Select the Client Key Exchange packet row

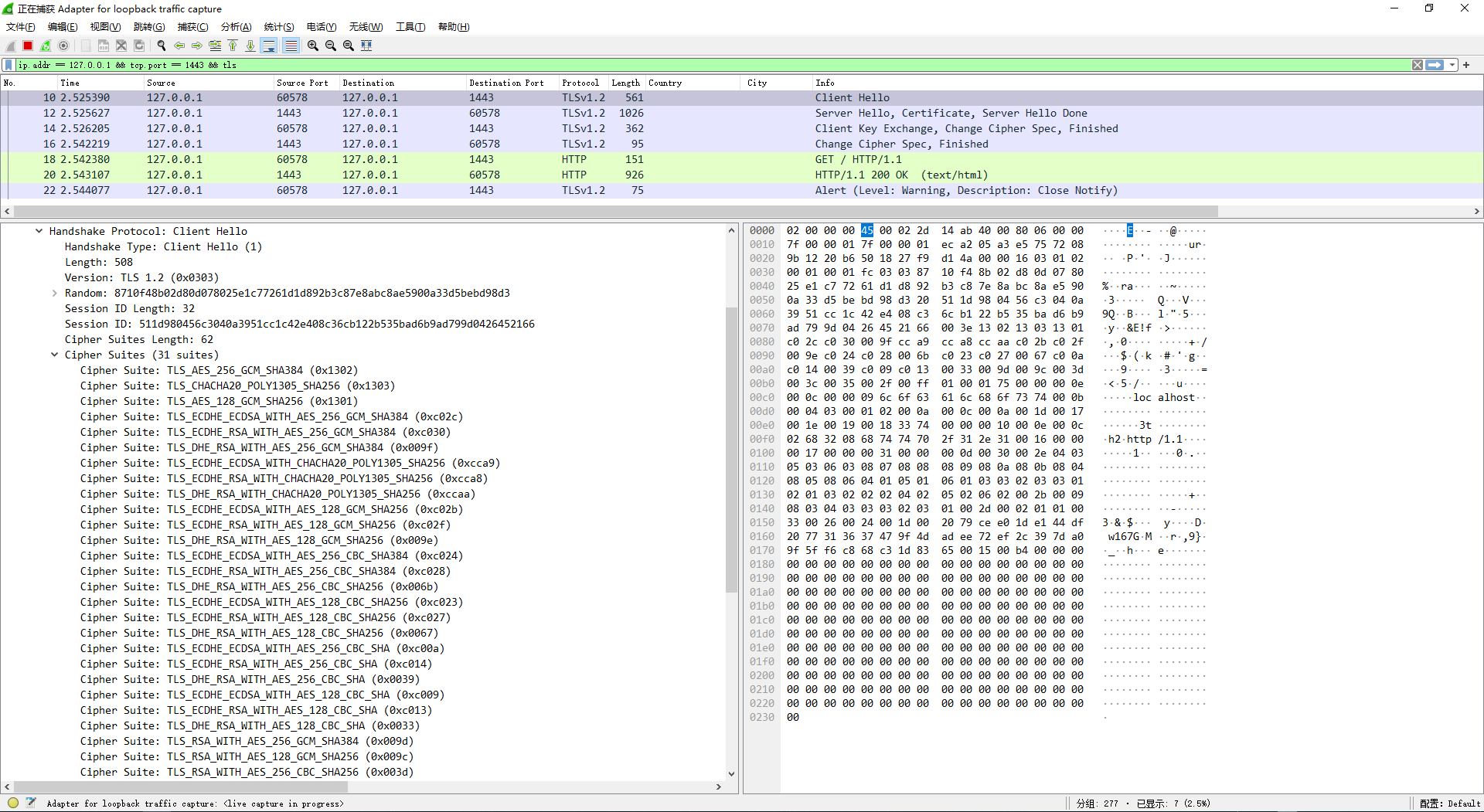click(742, 128)
